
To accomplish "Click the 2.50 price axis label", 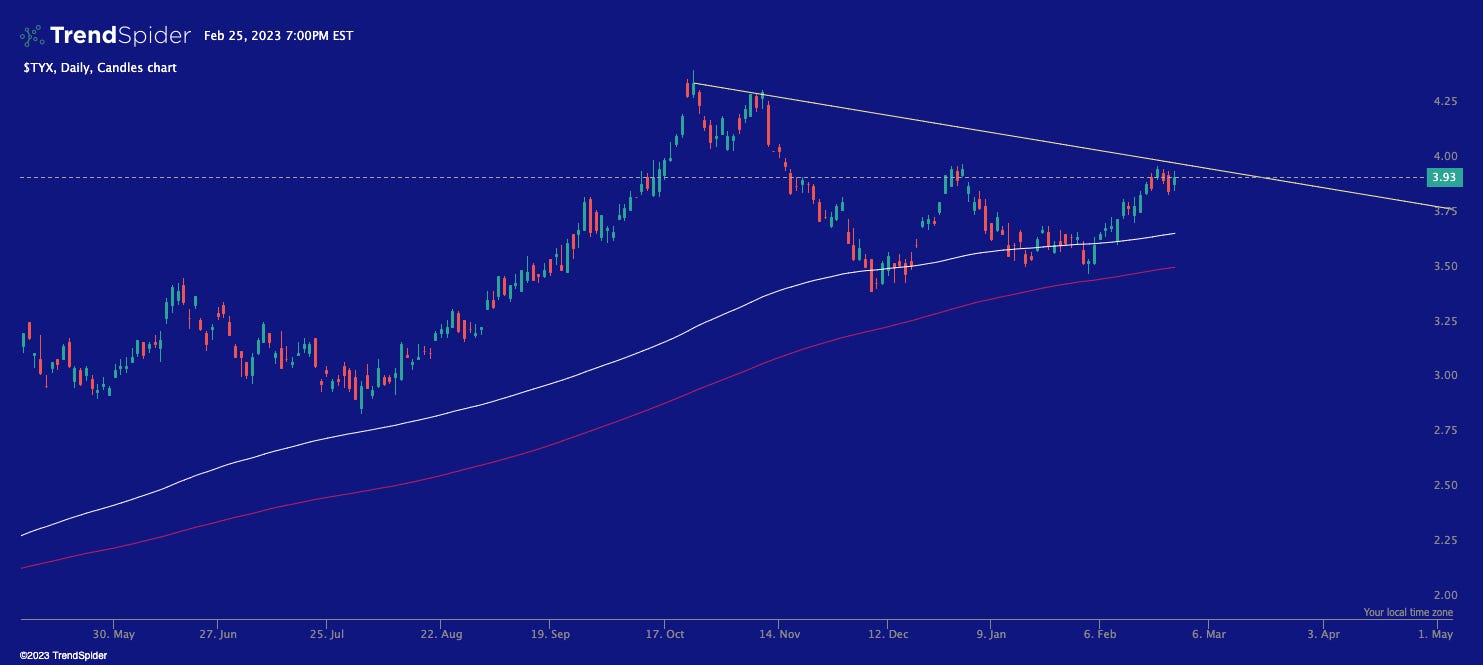I will (1444, 485).
